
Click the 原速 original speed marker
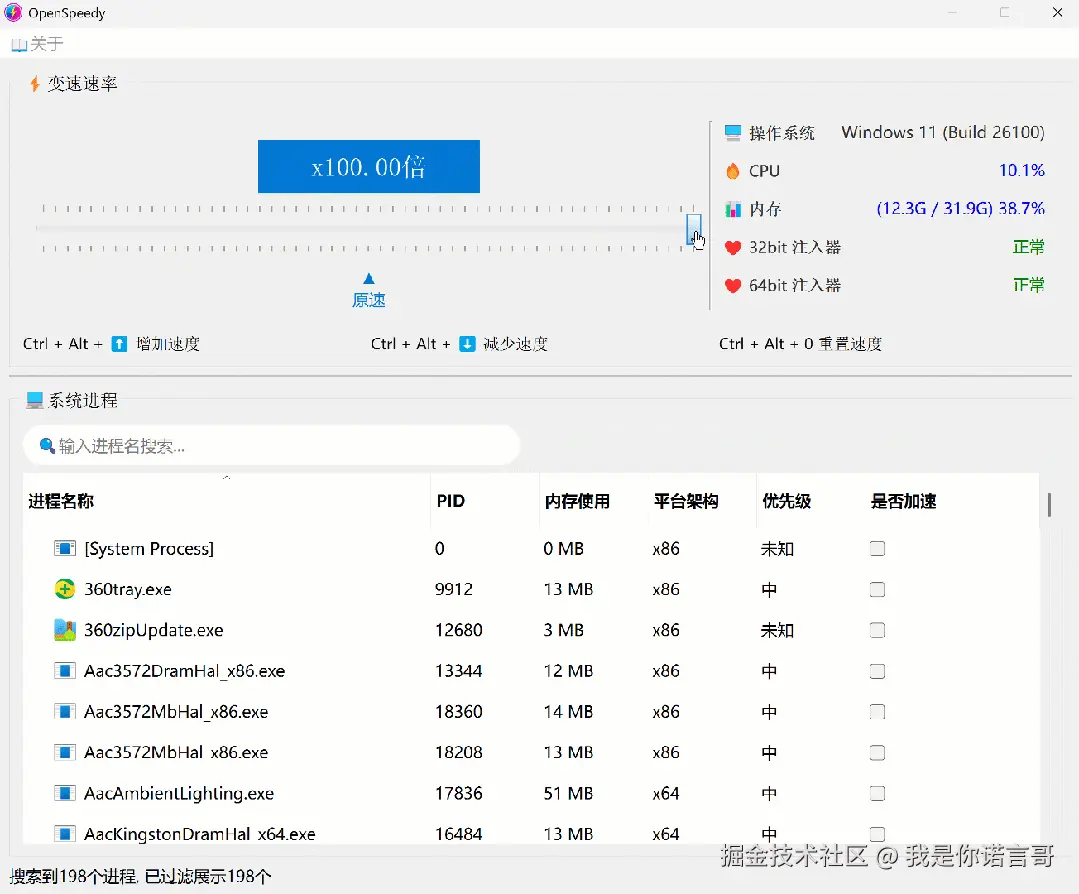369,300
